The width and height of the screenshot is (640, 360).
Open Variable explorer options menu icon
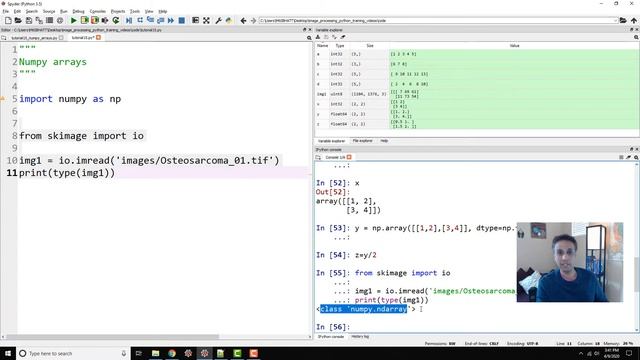point(636,37)
